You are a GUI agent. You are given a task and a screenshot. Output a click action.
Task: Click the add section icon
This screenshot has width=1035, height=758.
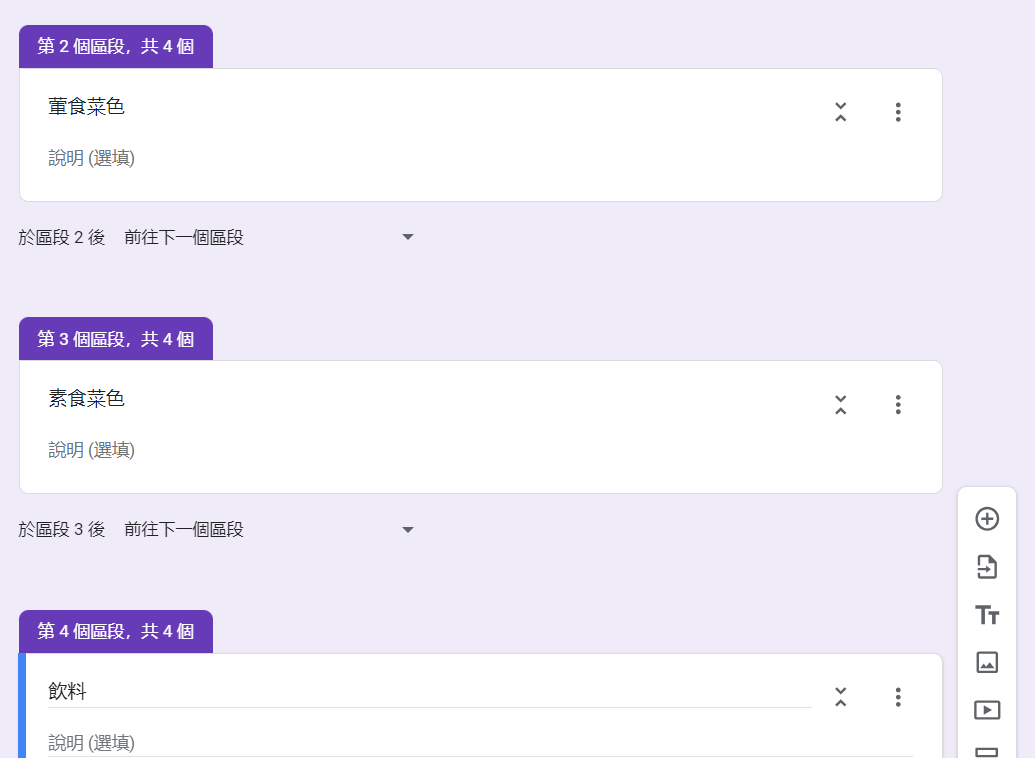pyautogui.click(x=987, y=752)
